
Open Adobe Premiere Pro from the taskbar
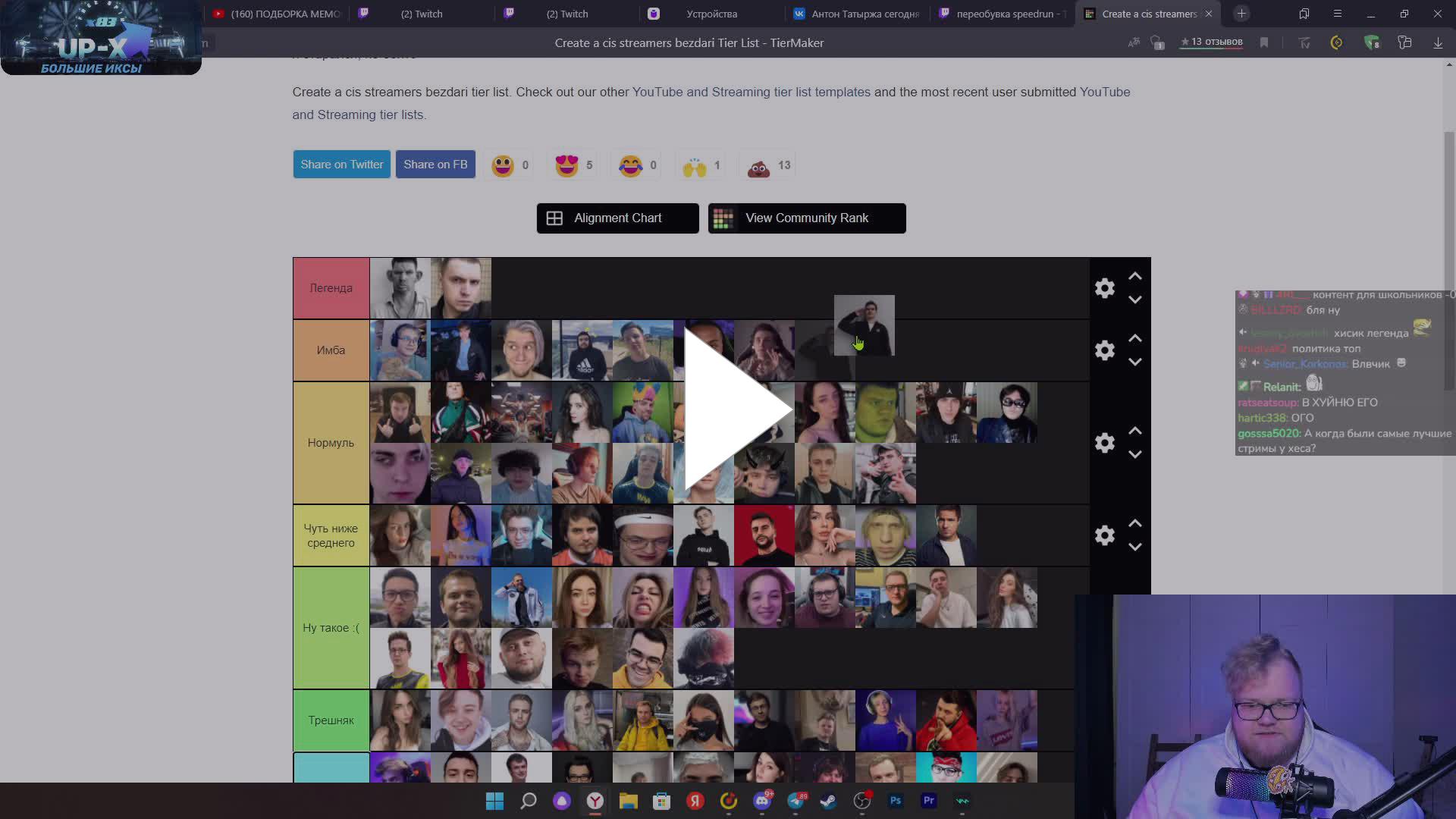click(929, 801)
